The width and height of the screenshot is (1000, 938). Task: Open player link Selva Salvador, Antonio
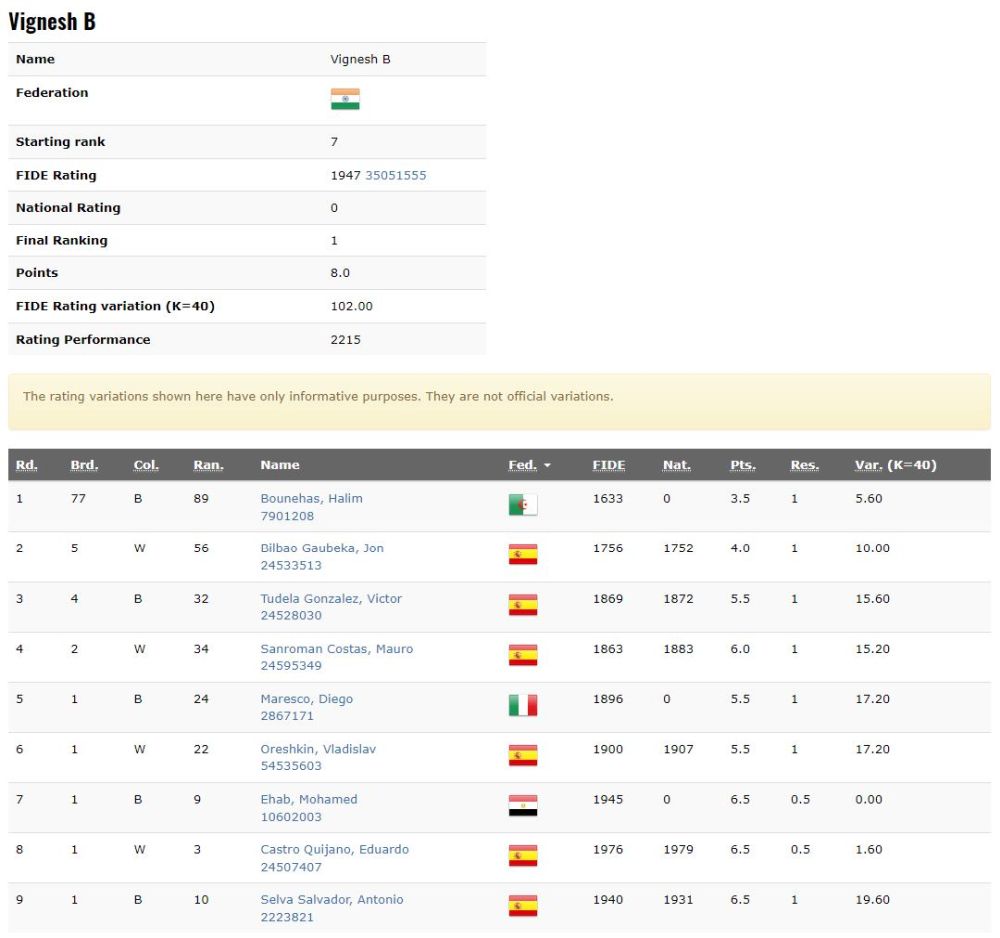tap(332, 900)
